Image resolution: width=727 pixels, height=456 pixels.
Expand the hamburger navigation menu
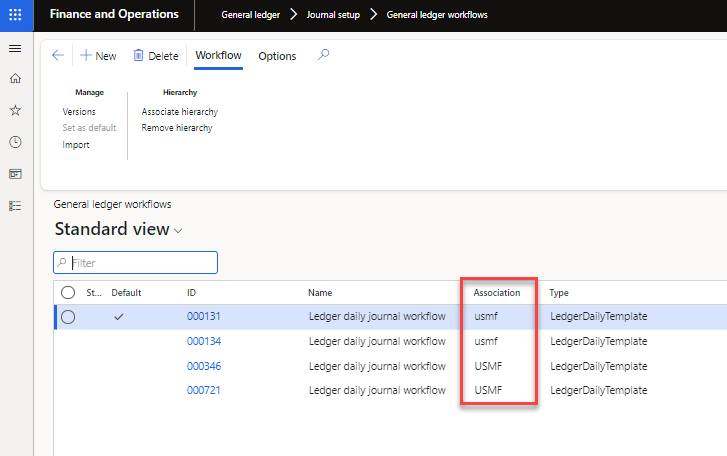click(15, 49)
